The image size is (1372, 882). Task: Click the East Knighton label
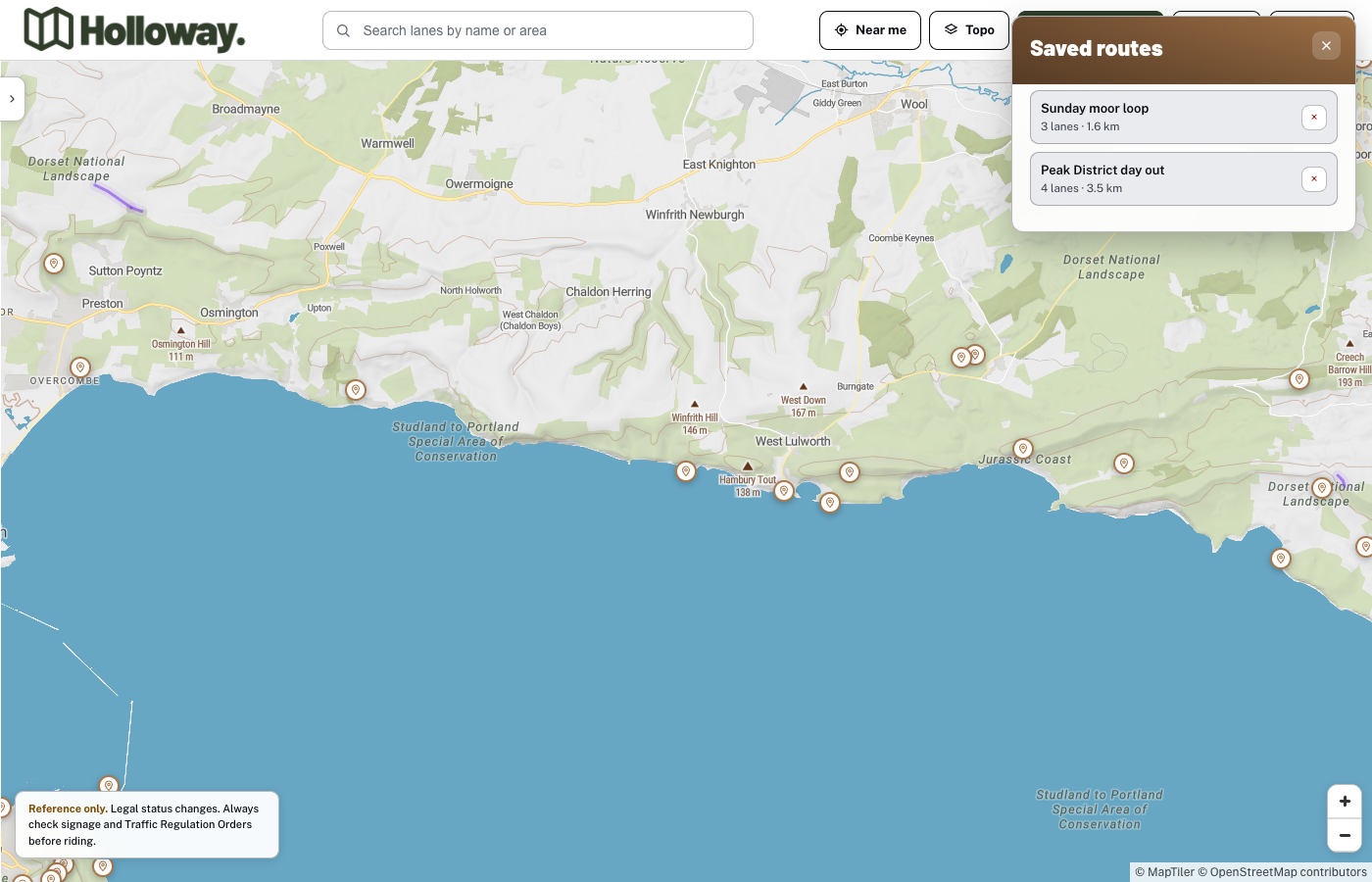[719, 165]
